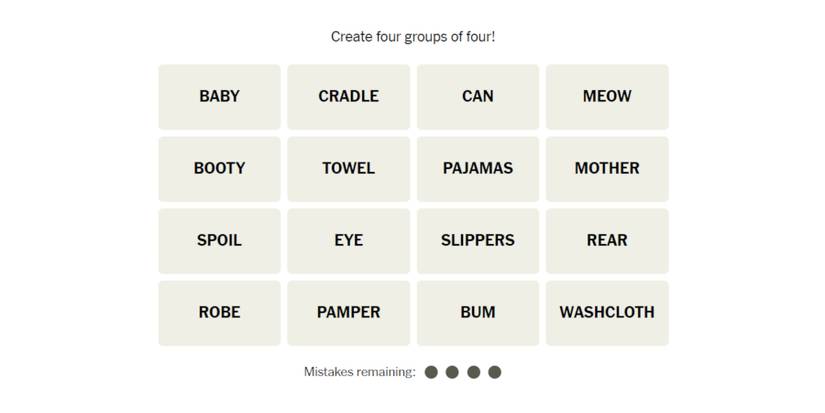Screen dimensions: 825x413
Task: Click the TOWEL tile
Action: pos(348,169)
